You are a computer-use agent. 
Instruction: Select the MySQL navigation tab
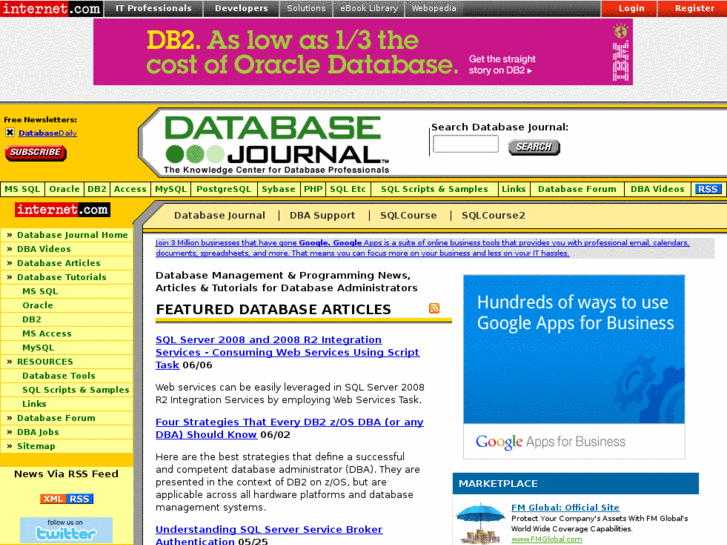tap(171, 189)
